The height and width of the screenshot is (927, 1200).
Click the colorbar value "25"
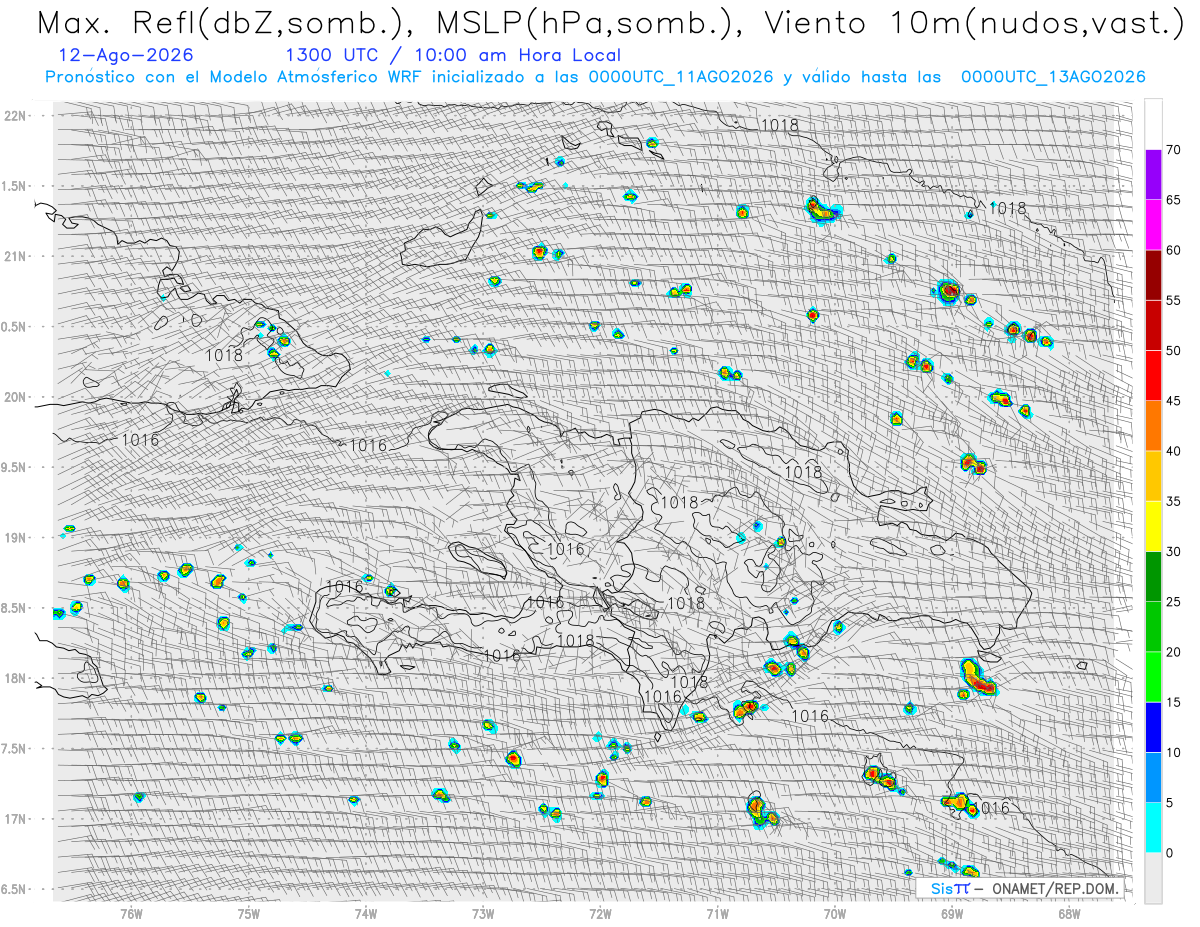pyautogui.click(x=1173, y=602)
